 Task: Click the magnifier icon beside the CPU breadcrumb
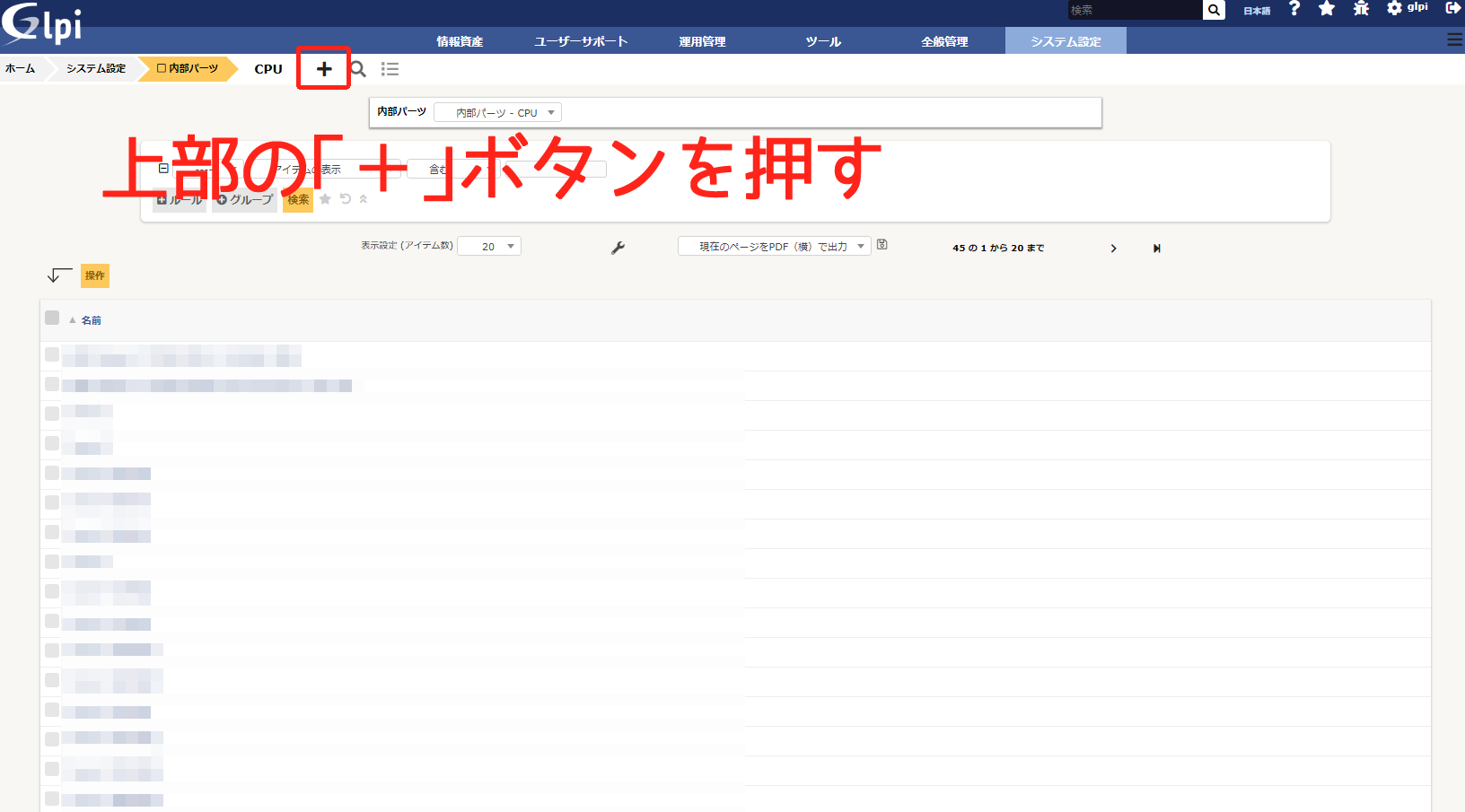point(358,69)
